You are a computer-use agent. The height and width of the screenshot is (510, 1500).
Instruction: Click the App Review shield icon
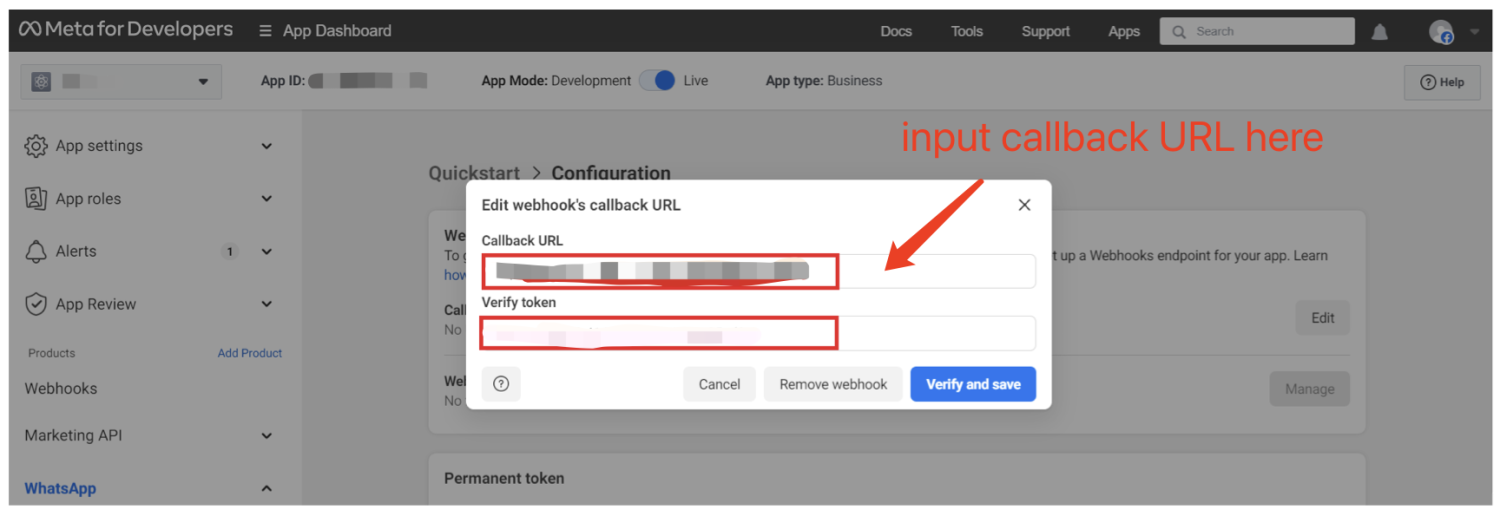coord(36,304)
